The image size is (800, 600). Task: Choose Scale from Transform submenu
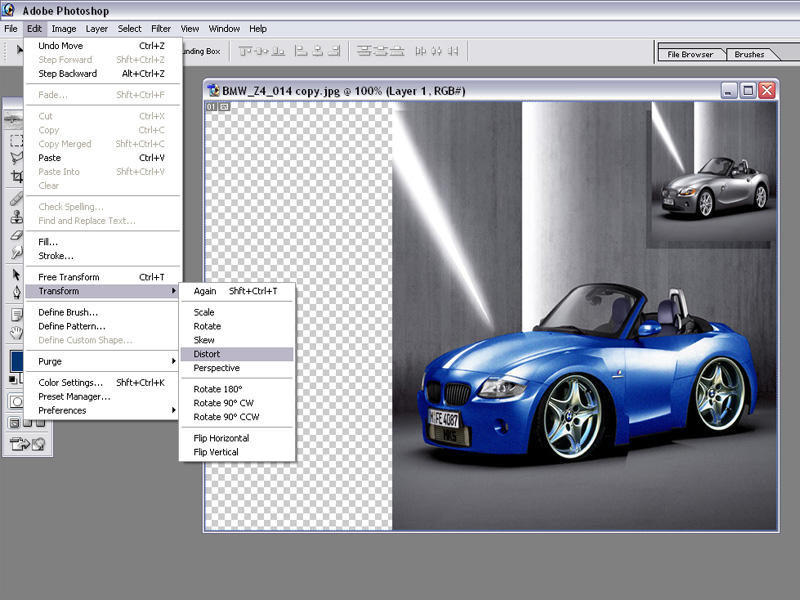tap(237, 312)
